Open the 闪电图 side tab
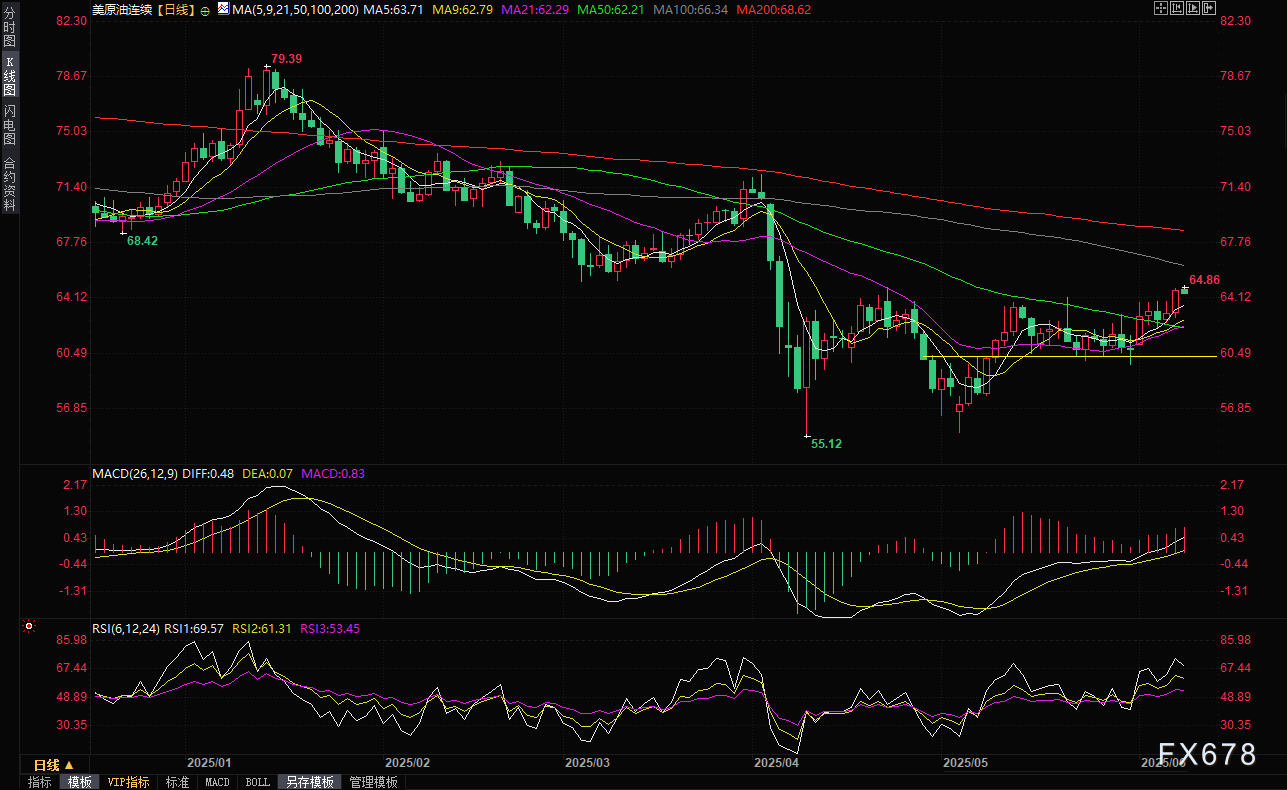This screenshot has height=790, width=1287. coord(9,124)
